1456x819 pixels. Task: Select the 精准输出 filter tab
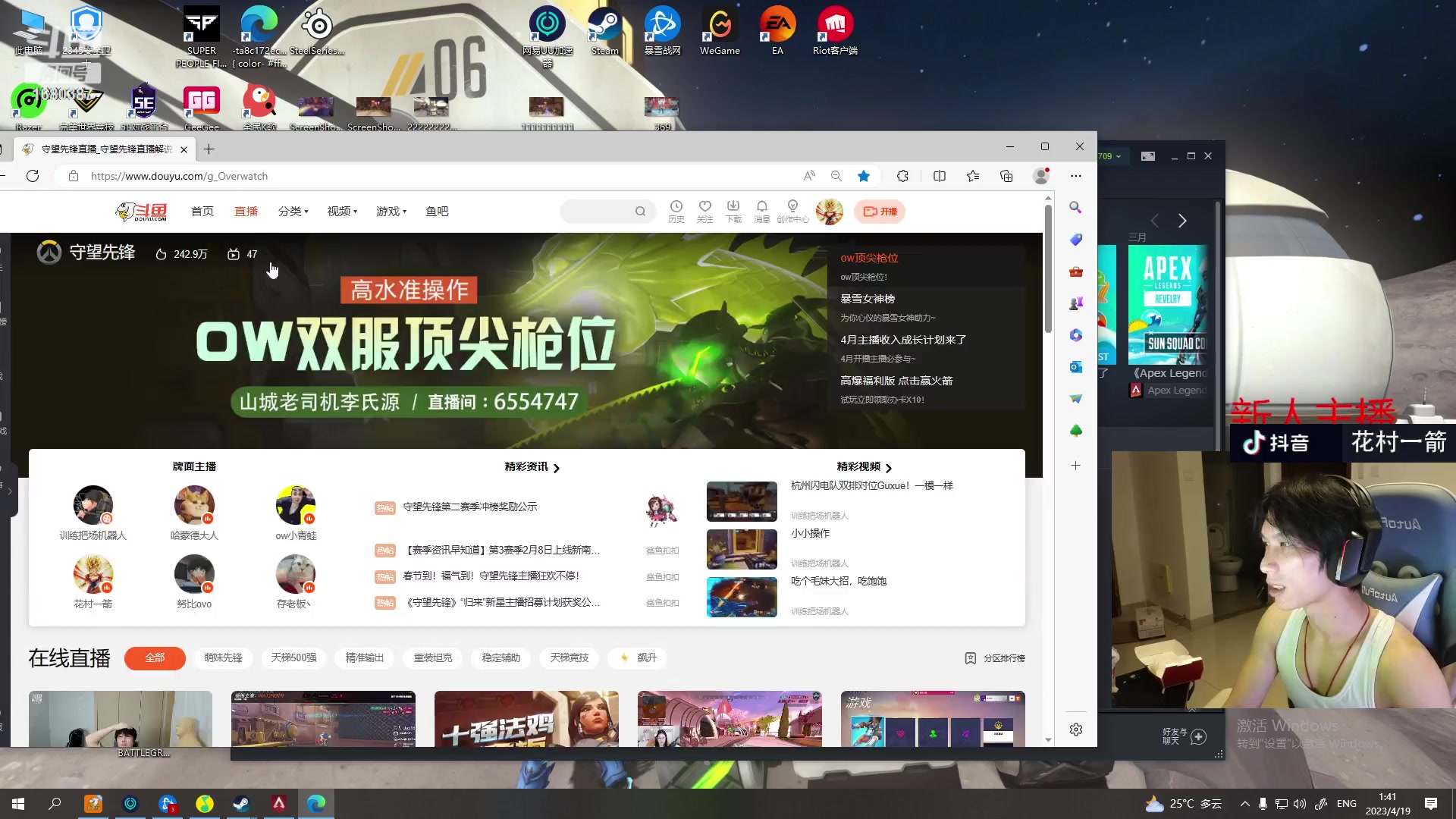365,657
